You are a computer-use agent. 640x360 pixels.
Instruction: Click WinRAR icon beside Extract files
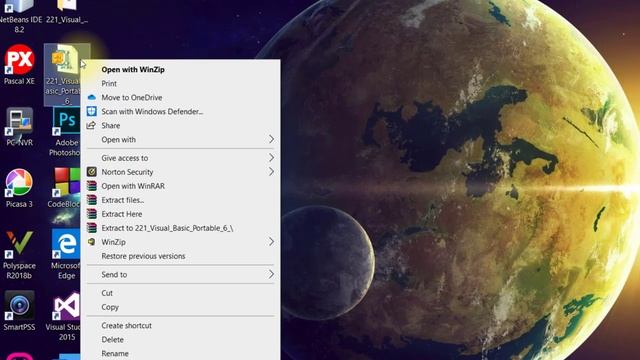tap(92, 200)
